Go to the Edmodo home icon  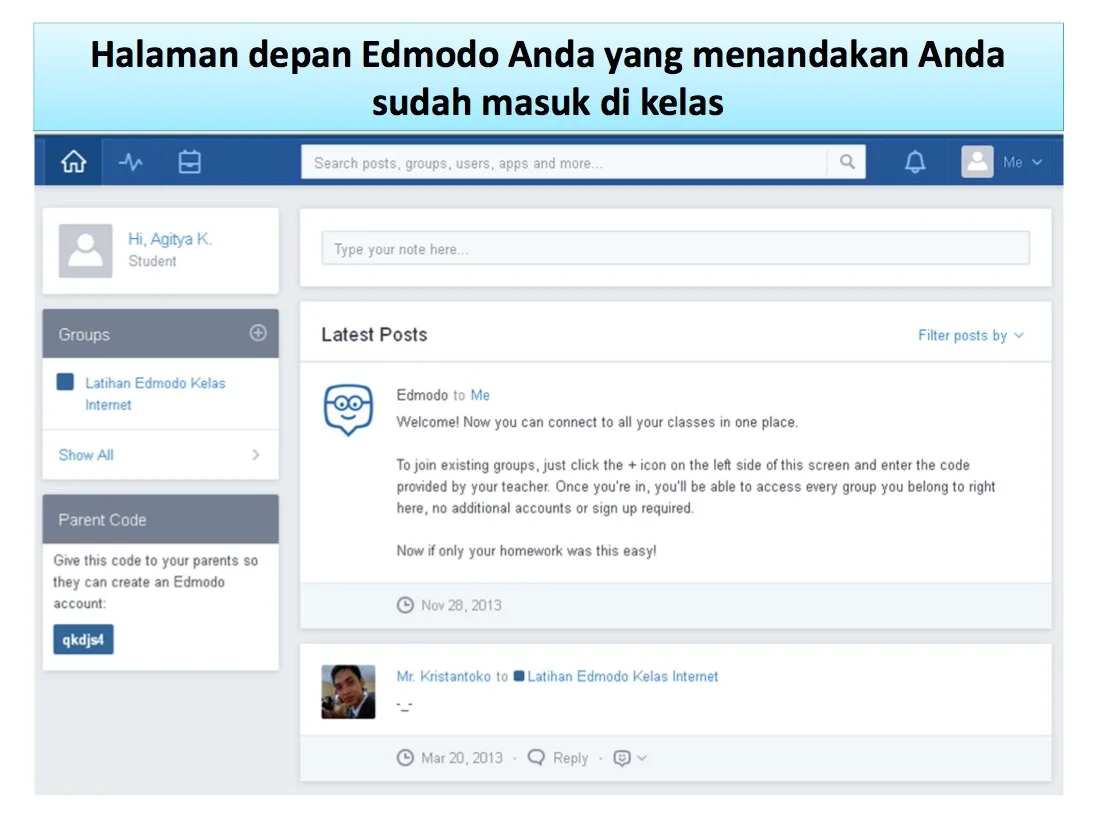click(74, 162)
